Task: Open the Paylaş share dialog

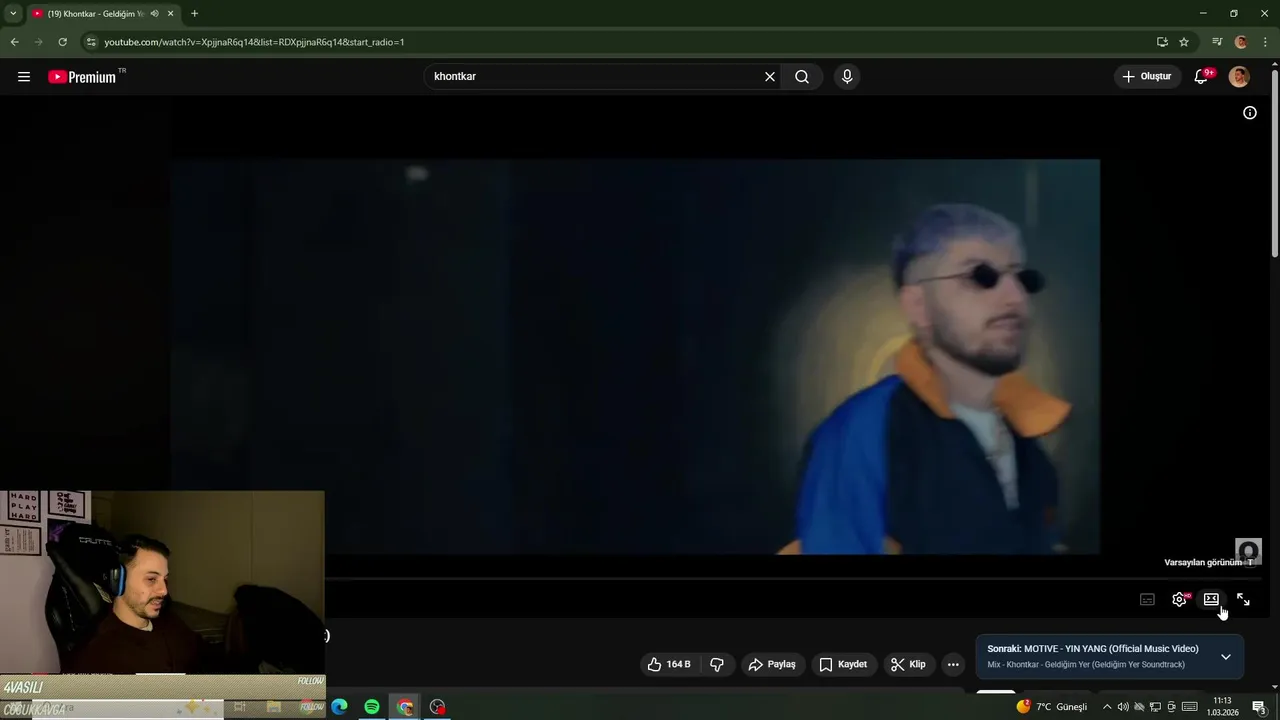Action: pos(772,664)
